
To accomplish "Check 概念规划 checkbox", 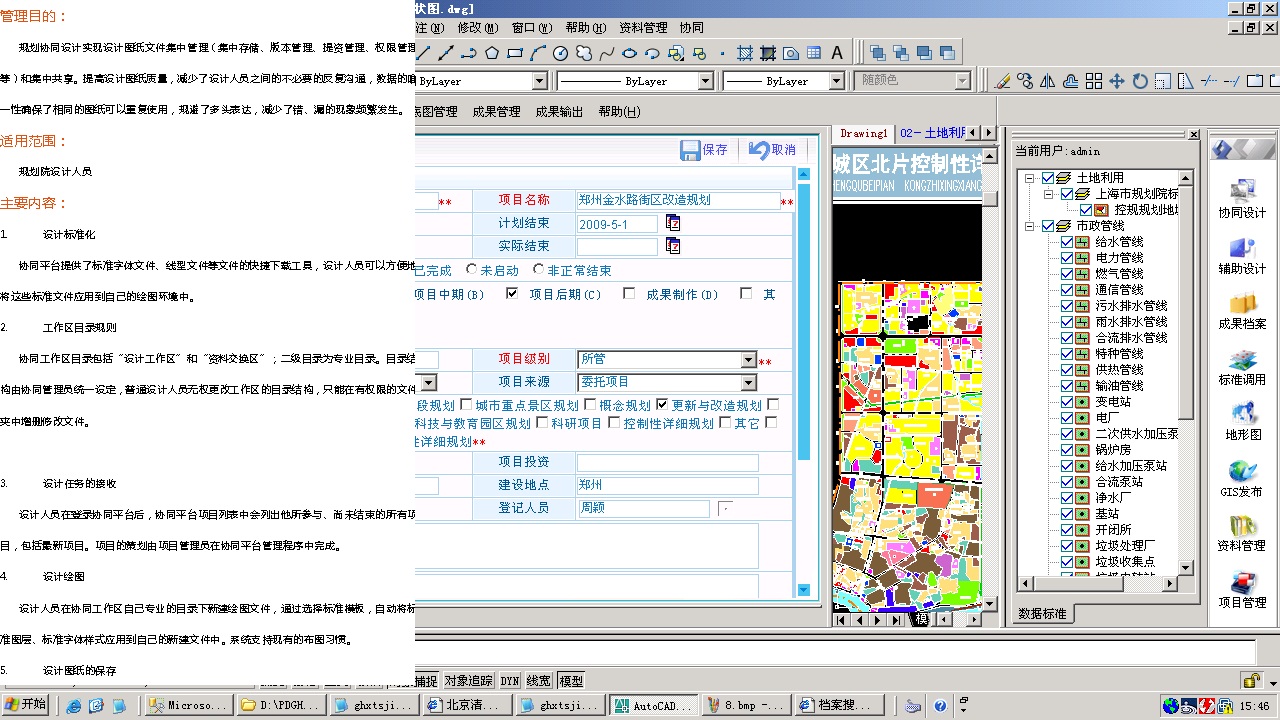I will point(590,405).
